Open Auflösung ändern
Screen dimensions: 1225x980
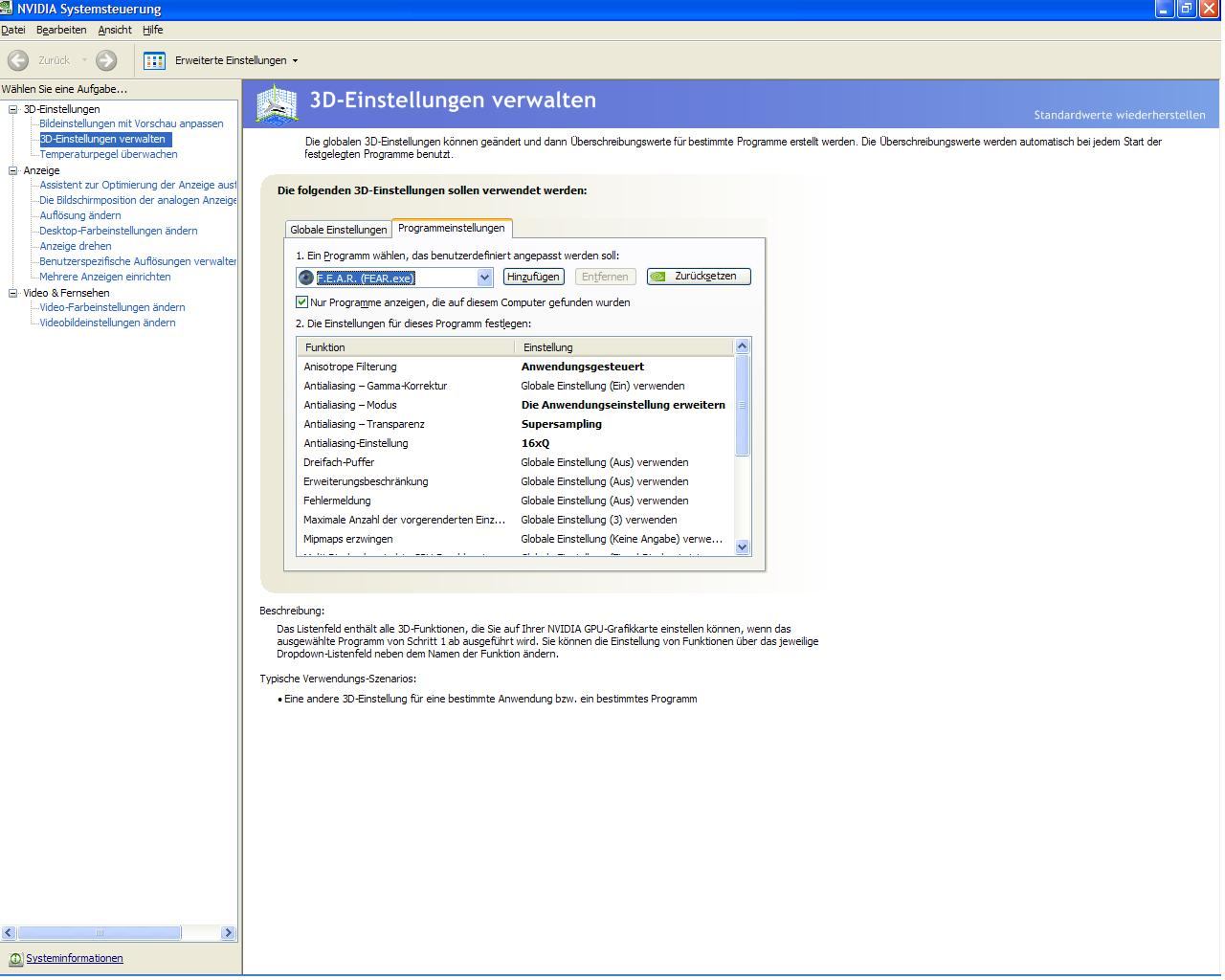(x=80, y=215)
